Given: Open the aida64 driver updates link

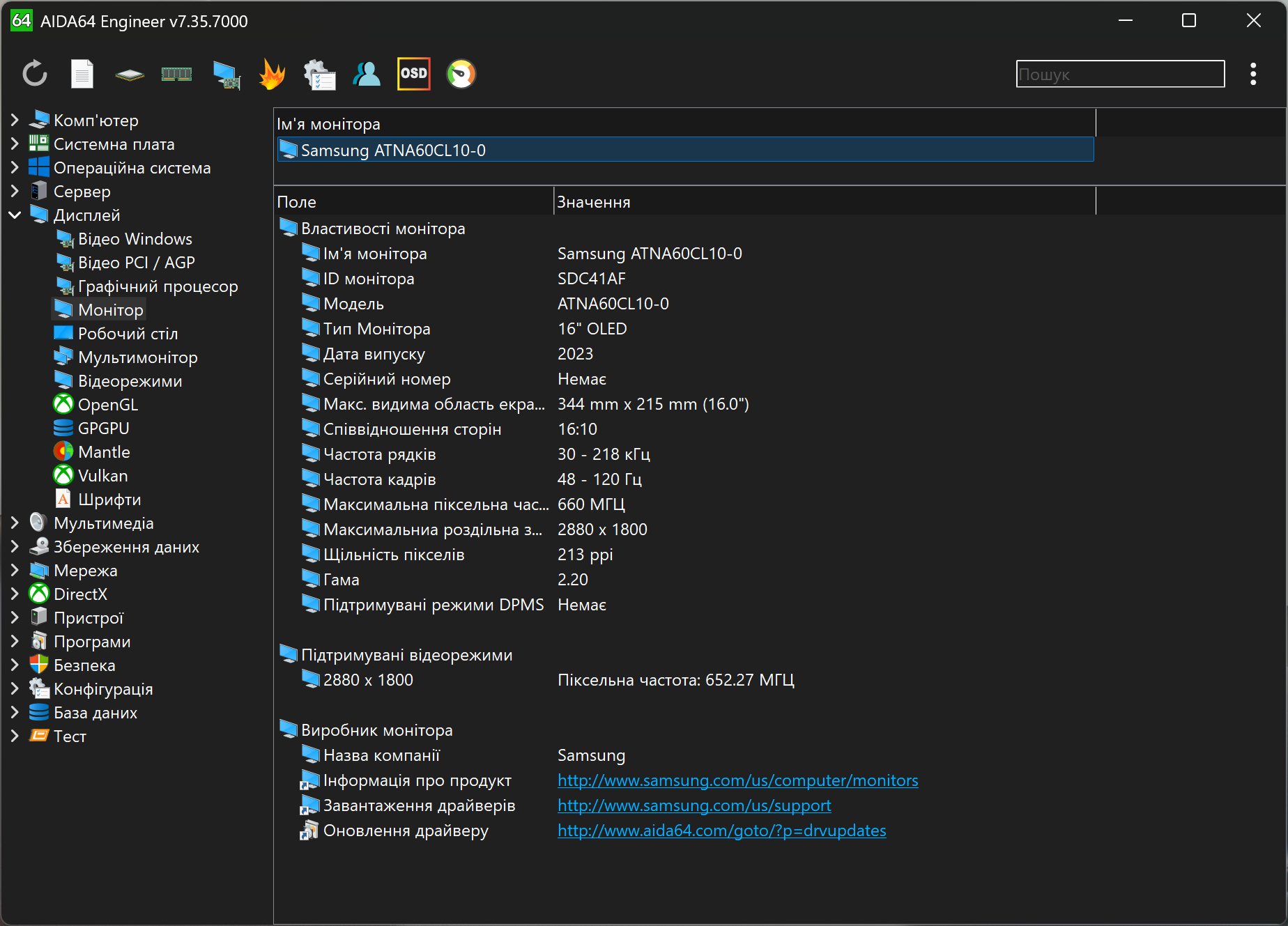Looking at the screenshot, I should [x=721, y=831].
